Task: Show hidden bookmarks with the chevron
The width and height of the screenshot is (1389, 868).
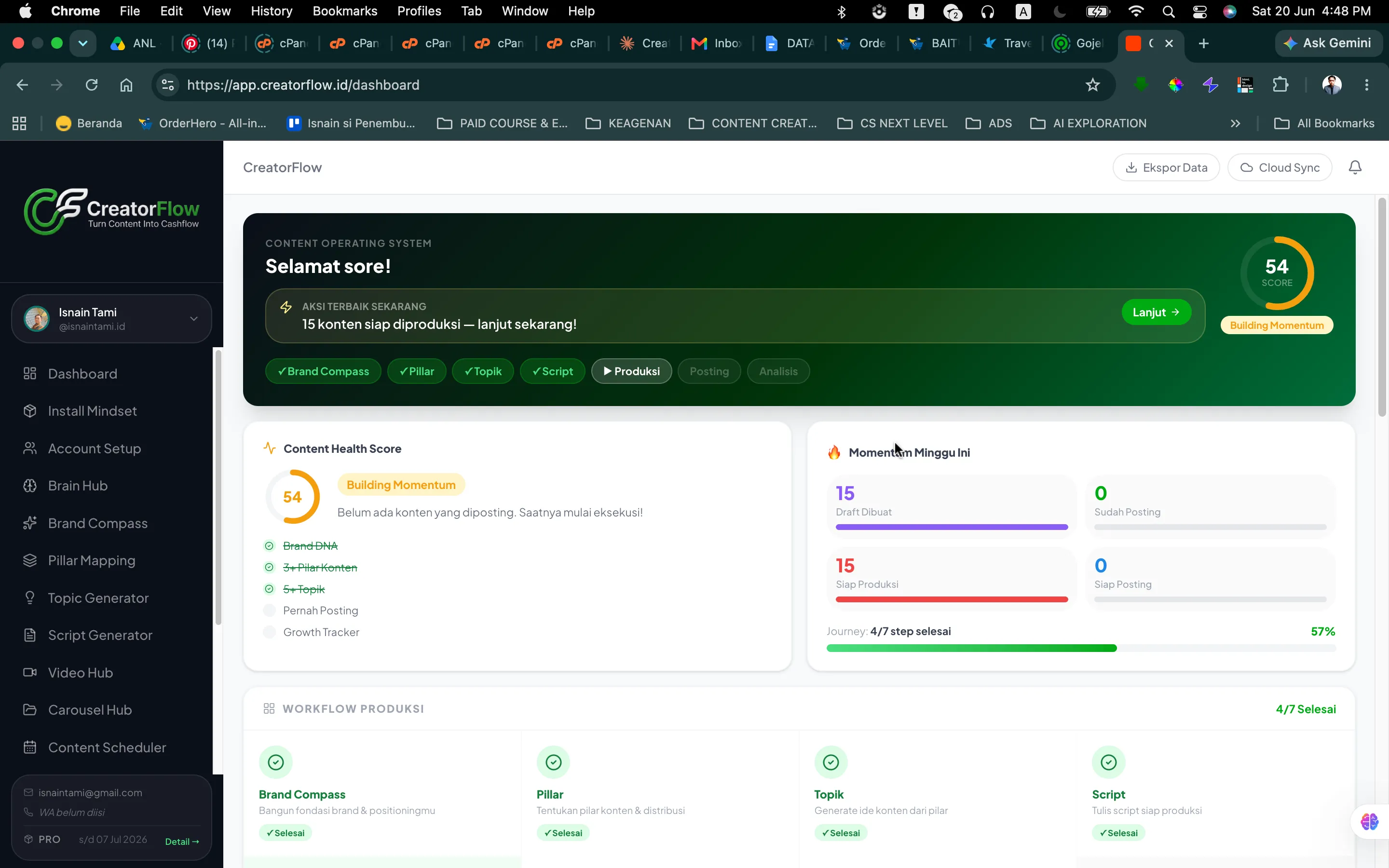Action: (1235, 123)
